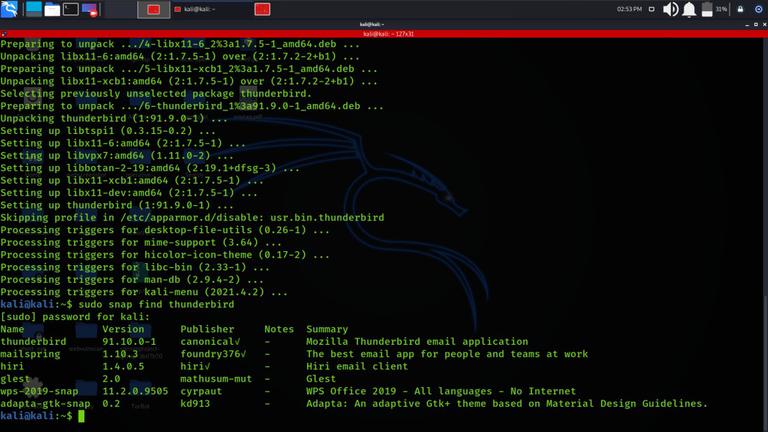
Task: Click the third red taskbar window icon
Action: pyautogui.click(x=263, y=9)
